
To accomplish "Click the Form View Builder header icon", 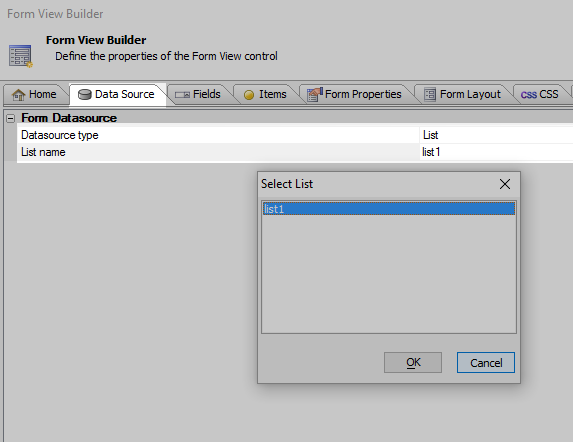I will tap(21, 56).
